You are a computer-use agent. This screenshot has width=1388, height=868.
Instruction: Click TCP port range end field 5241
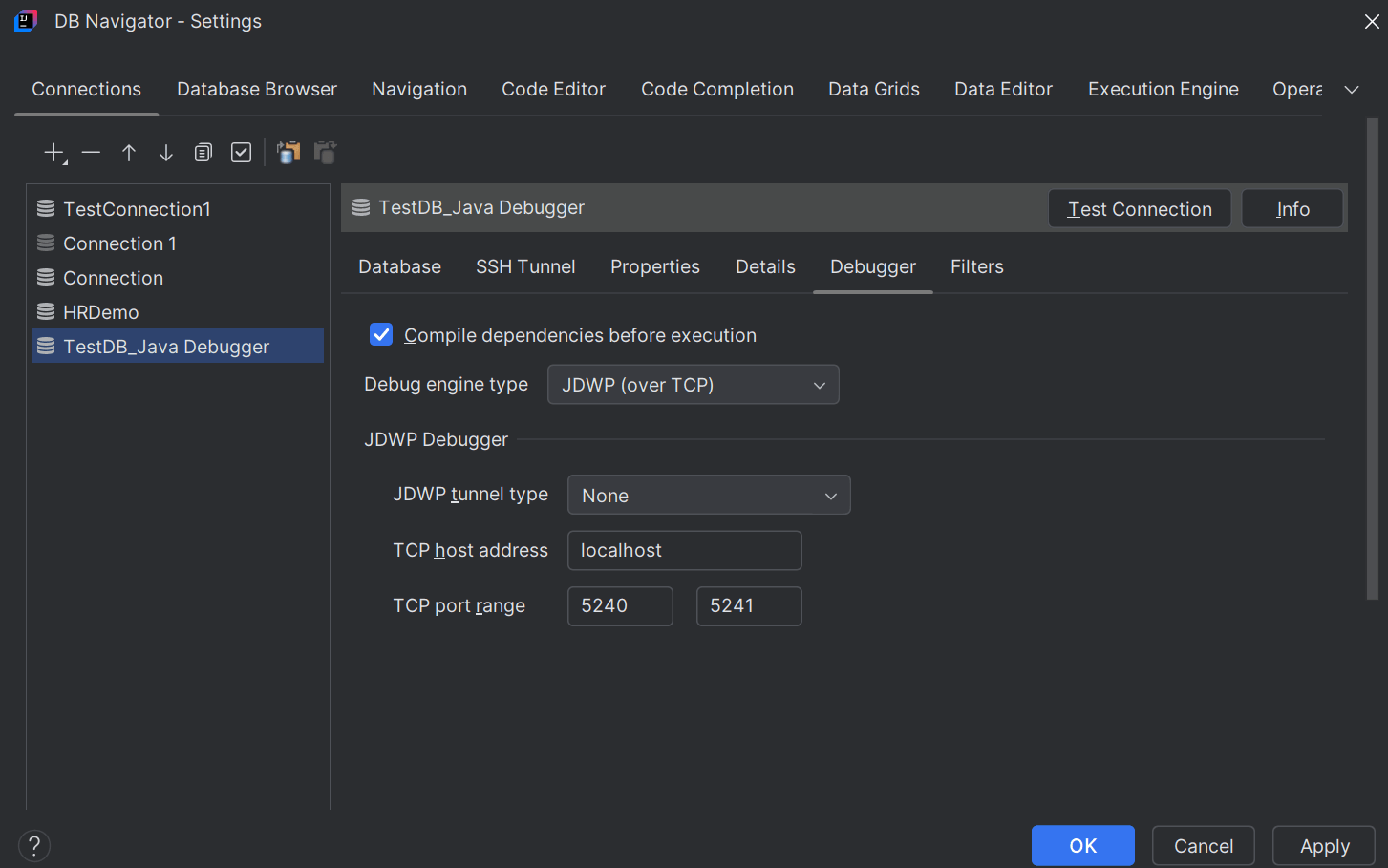(x=749, y=606)
